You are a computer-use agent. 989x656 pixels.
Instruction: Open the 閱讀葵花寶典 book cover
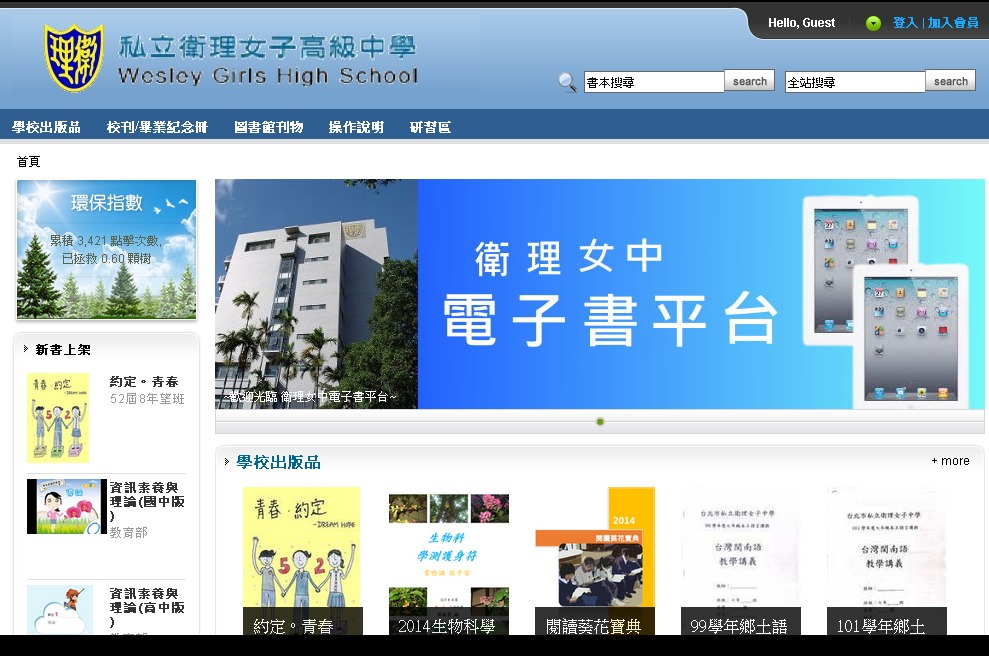[595, 561]
